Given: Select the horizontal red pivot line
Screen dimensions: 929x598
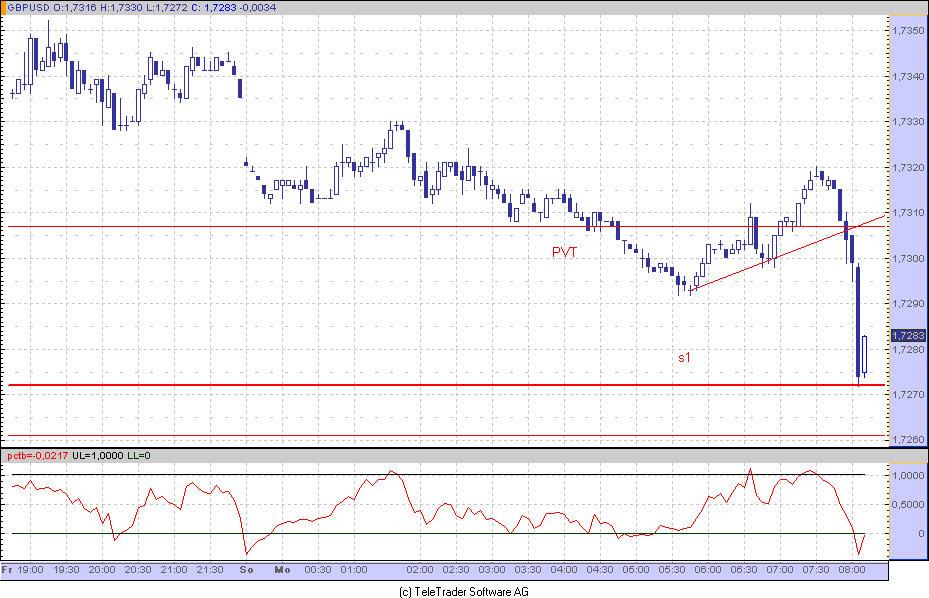Looking at the screenshot, I should click(300, 227).
